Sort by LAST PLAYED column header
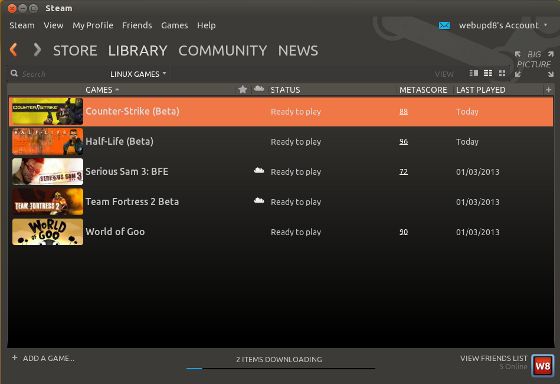 [x=481, y=90]
